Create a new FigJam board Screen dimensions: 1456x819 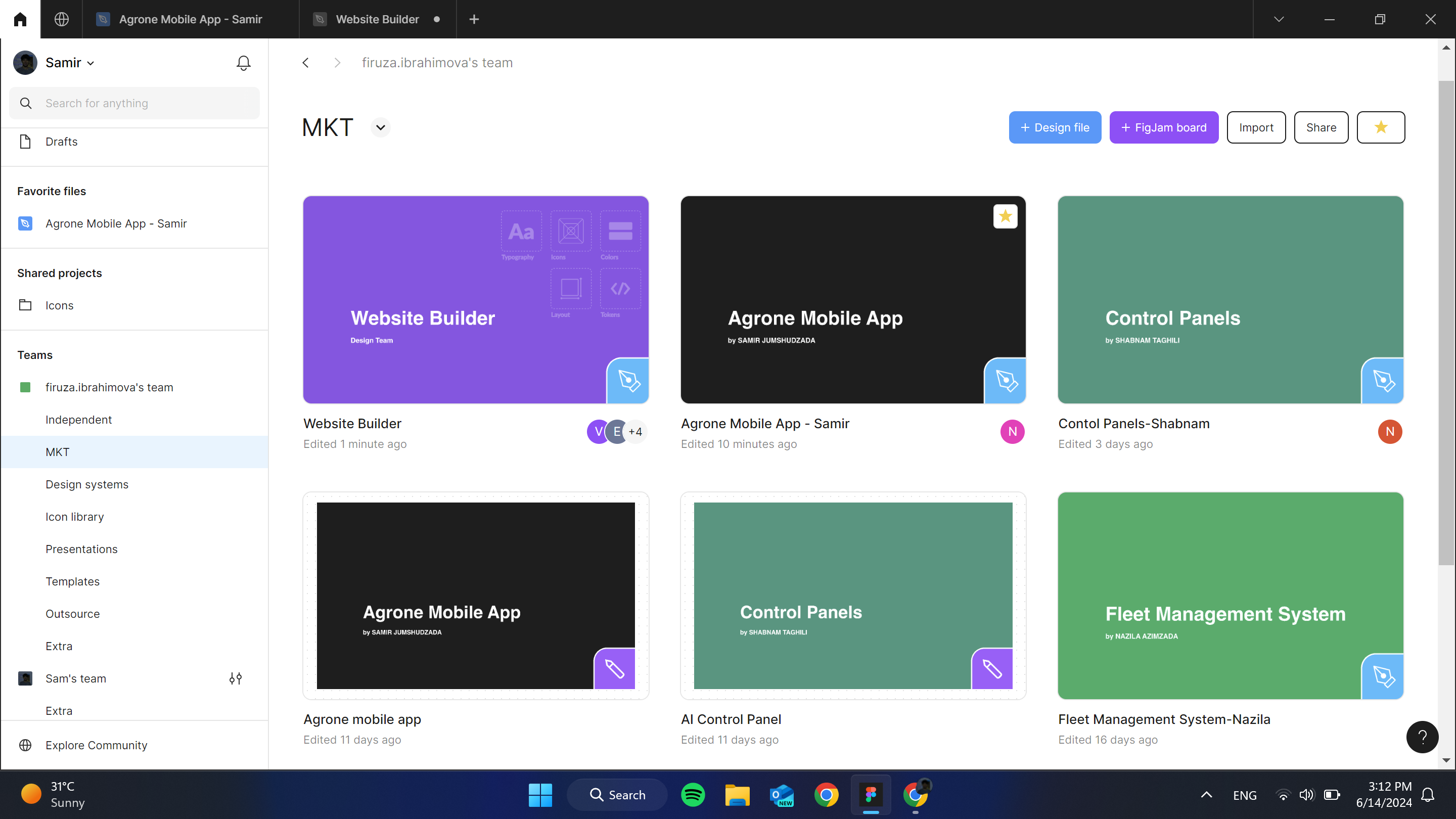click(1164, 127)
